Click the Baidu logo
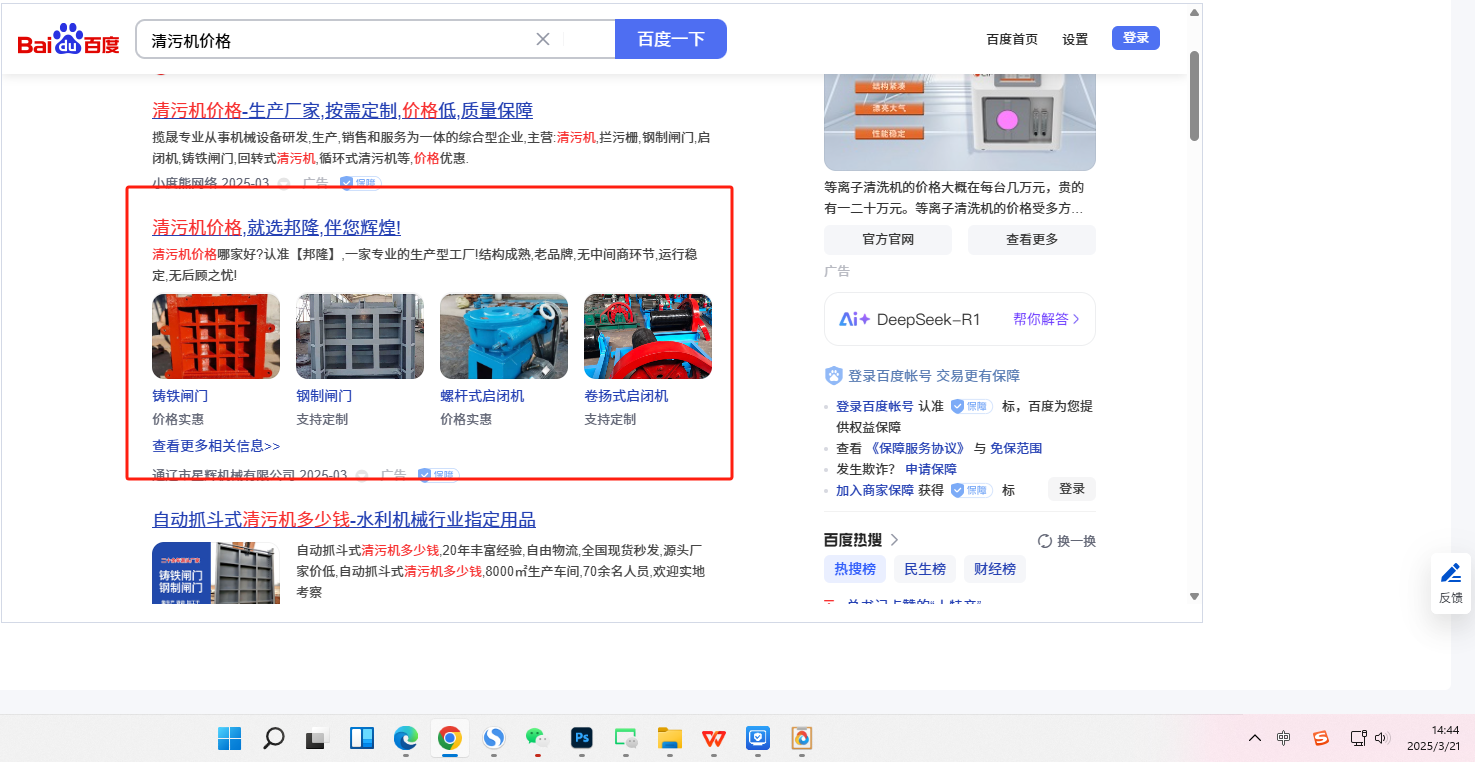Image resolution: width=1475 pixels, height=762 pixels. [68, 40]
